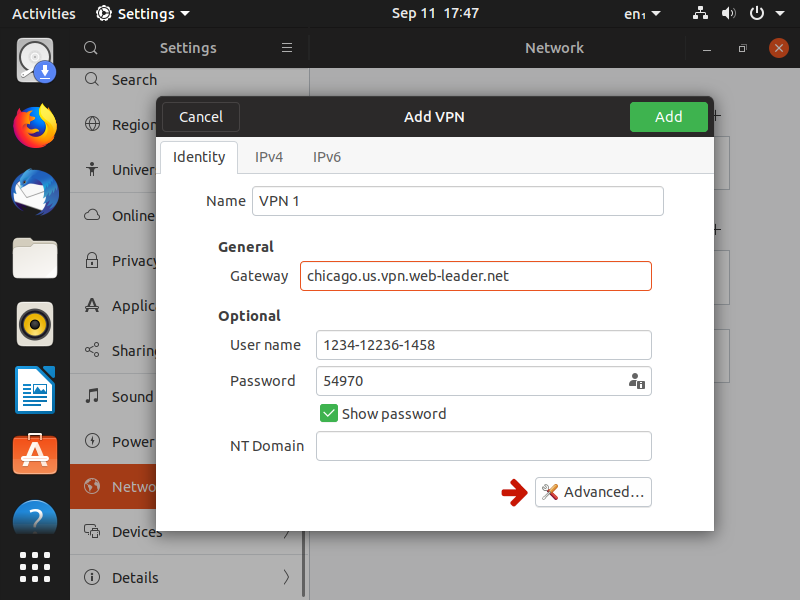800x600 pixels.
Task: Open Thunderbird mail from the dock
Action: click(x=35, y=192)
